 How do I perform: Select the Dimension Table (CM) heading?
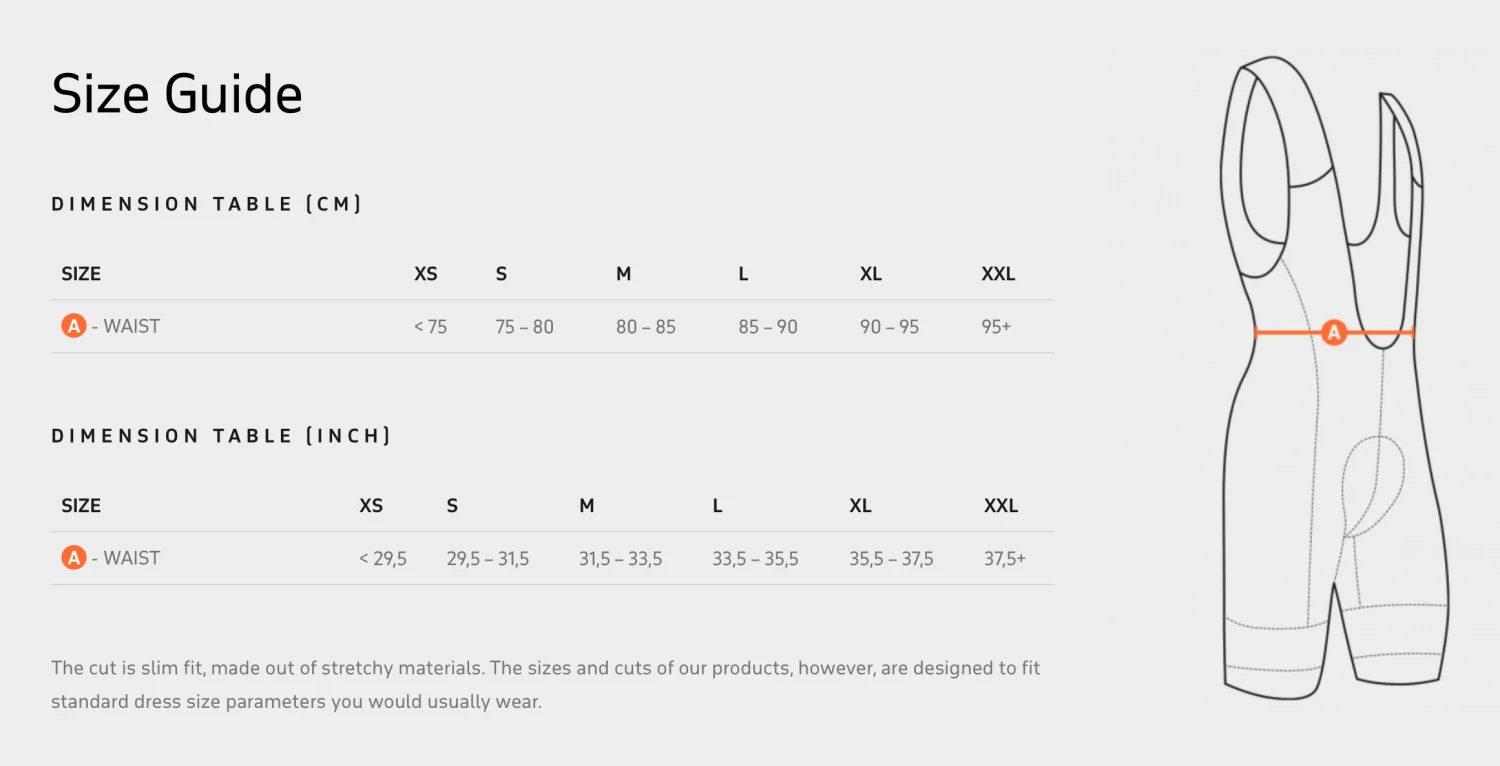click(x=207, y=204)
